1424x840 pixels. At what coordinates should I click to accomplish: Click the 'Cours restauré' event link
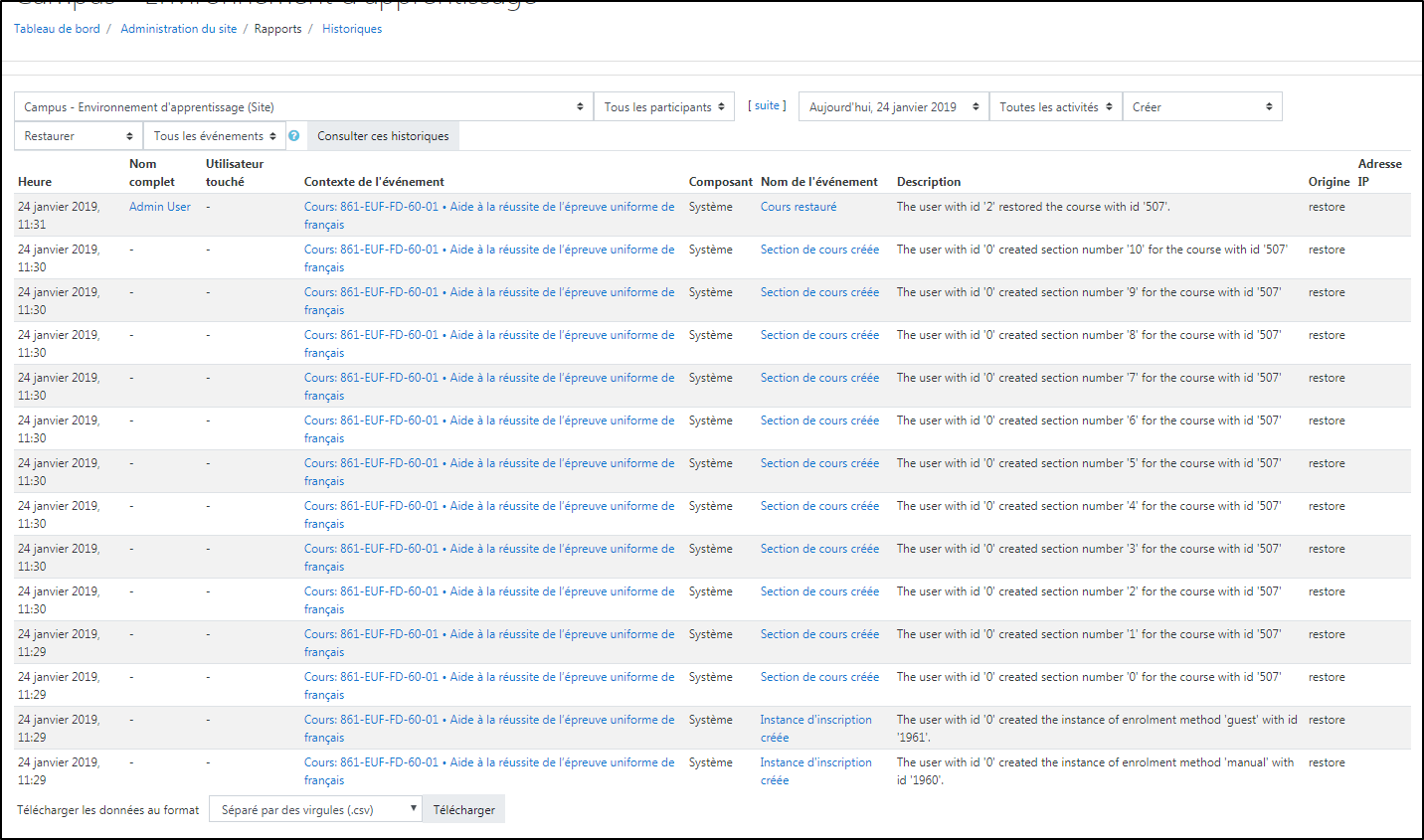[x=799, y=207]
